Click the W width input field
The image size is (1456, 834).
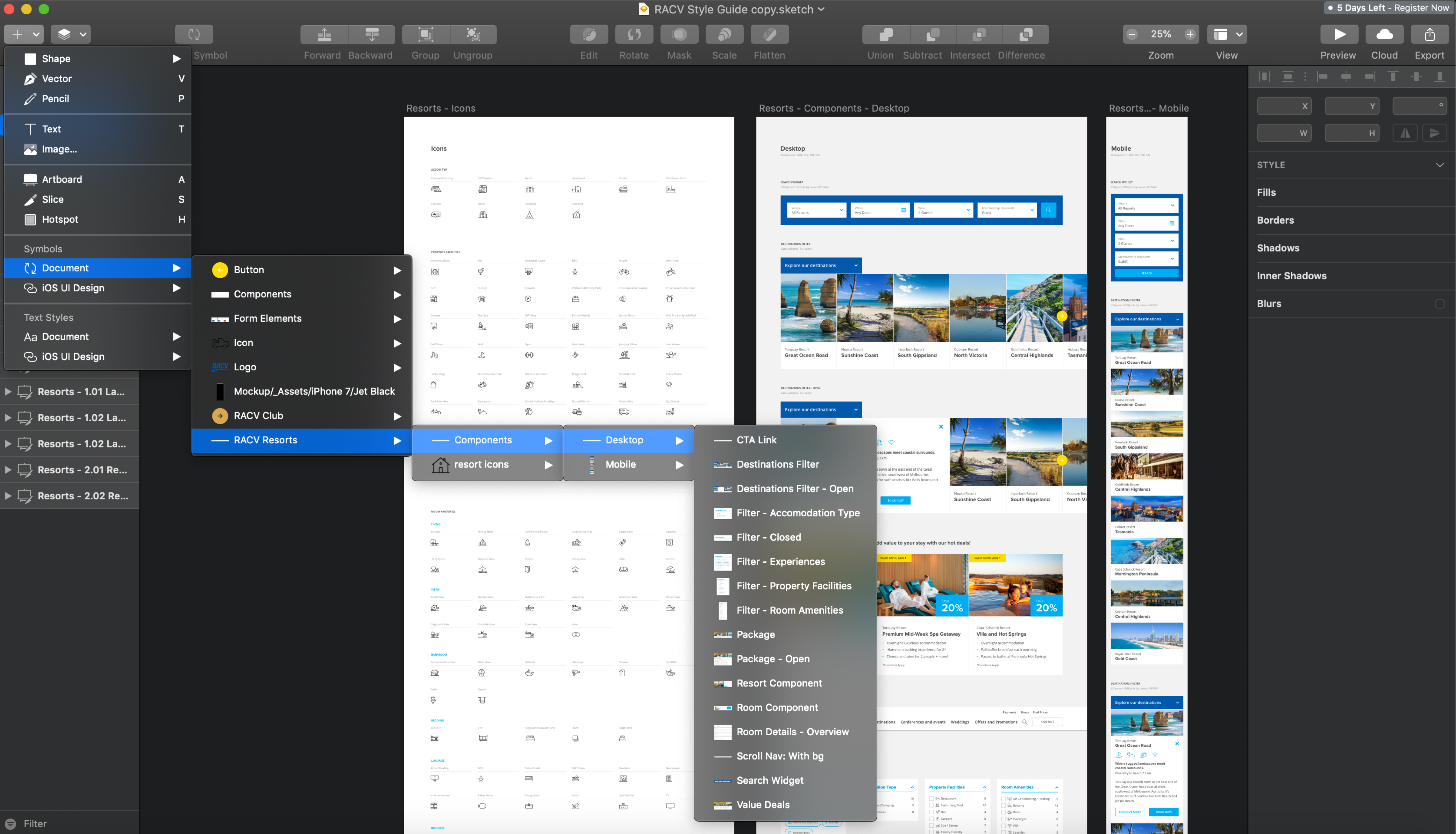click(1284, 133)
